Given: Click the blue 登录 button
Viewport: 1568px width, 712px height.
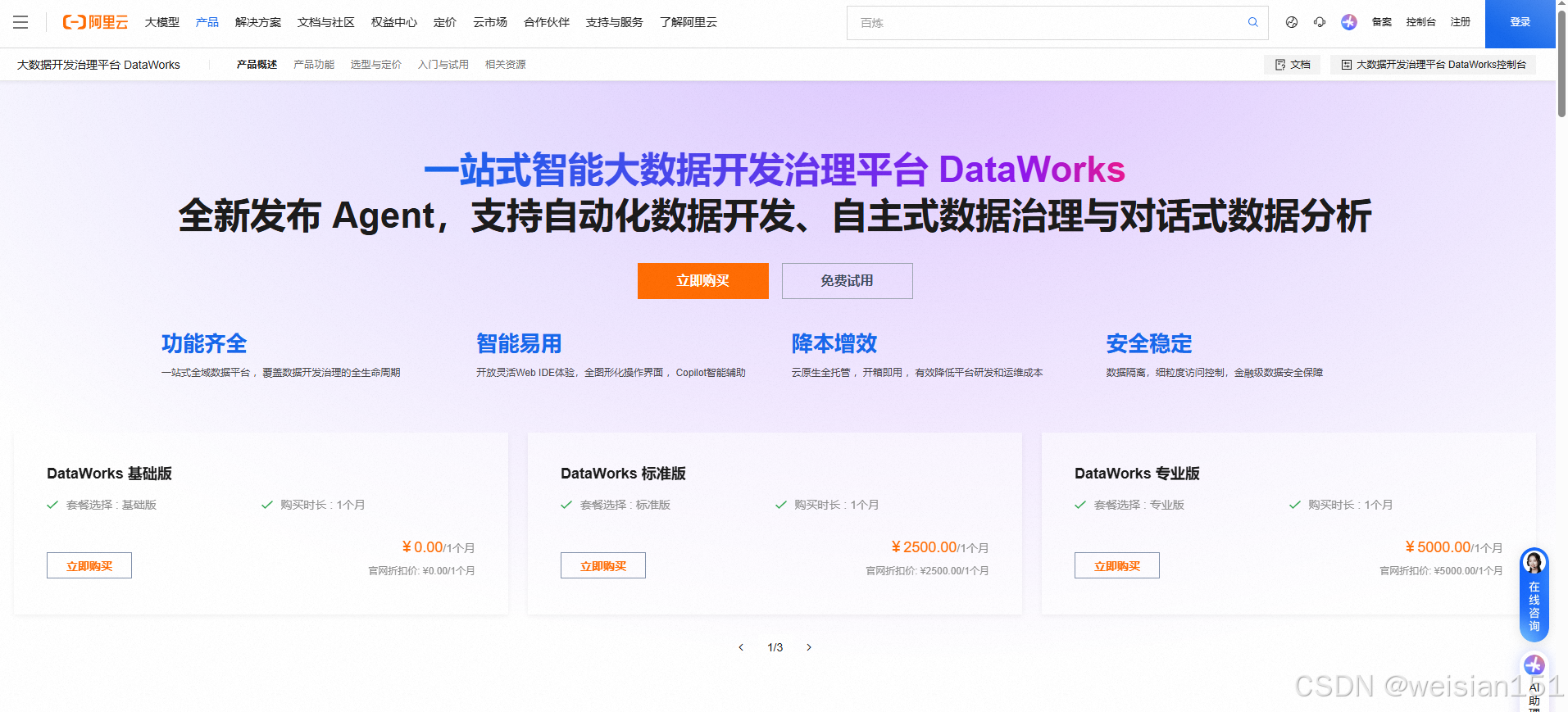Looking at the screenshot, I should pos(1520,24).
